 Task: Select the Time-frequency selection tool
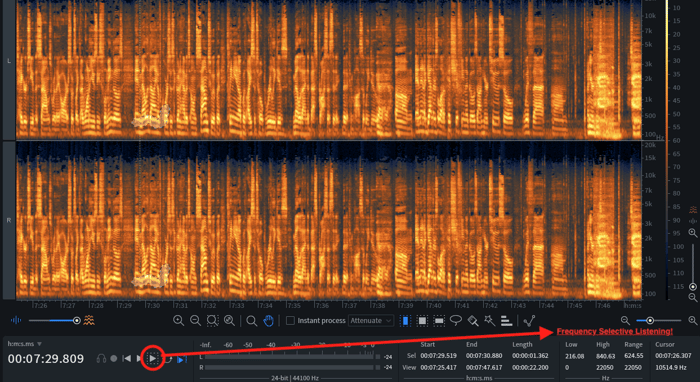[422, 320]
